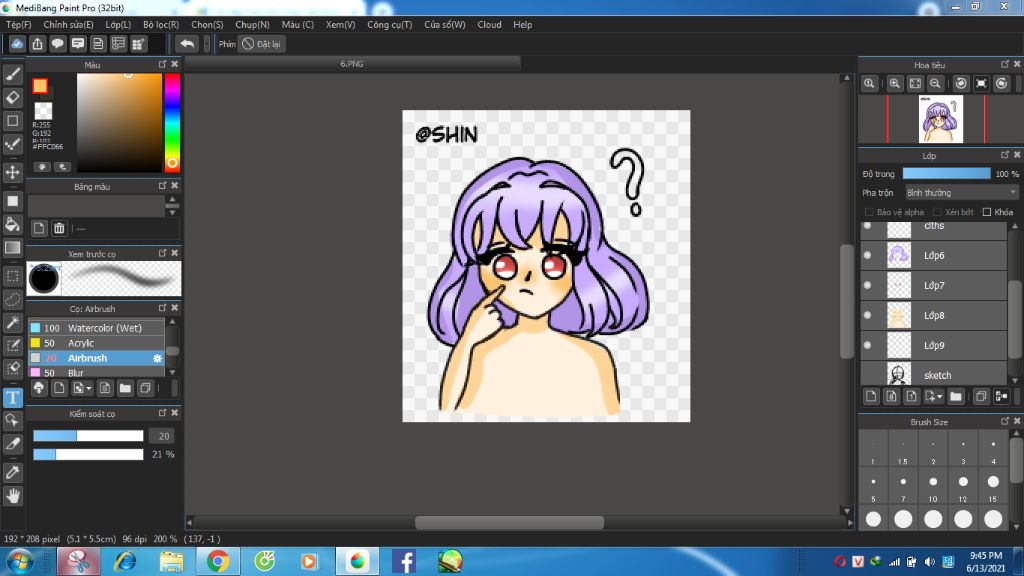
Task: Select the Move tool
Action: (12, 172)
